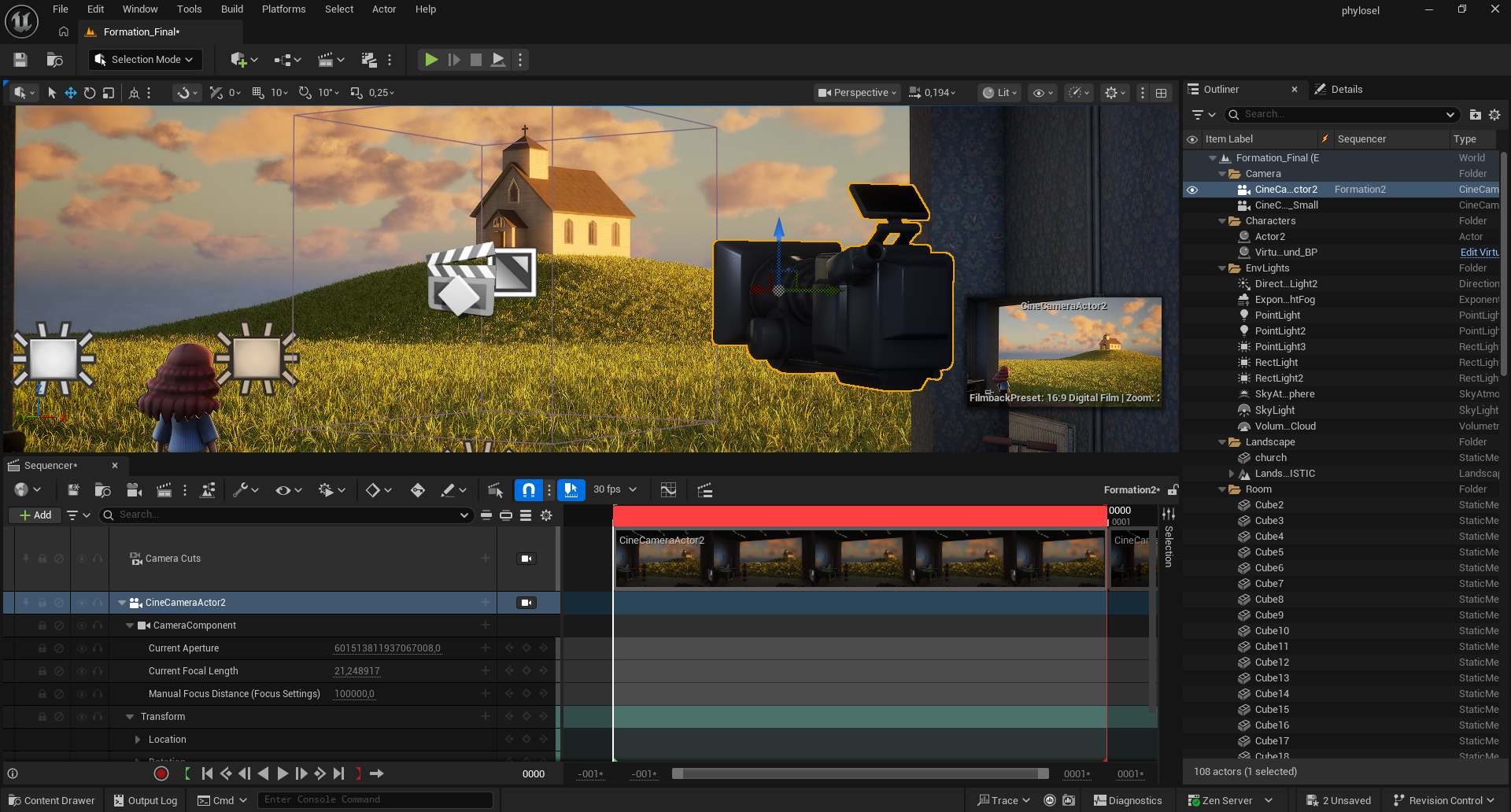
Task: Jump to the sequence end
Action: pos(338,773)
